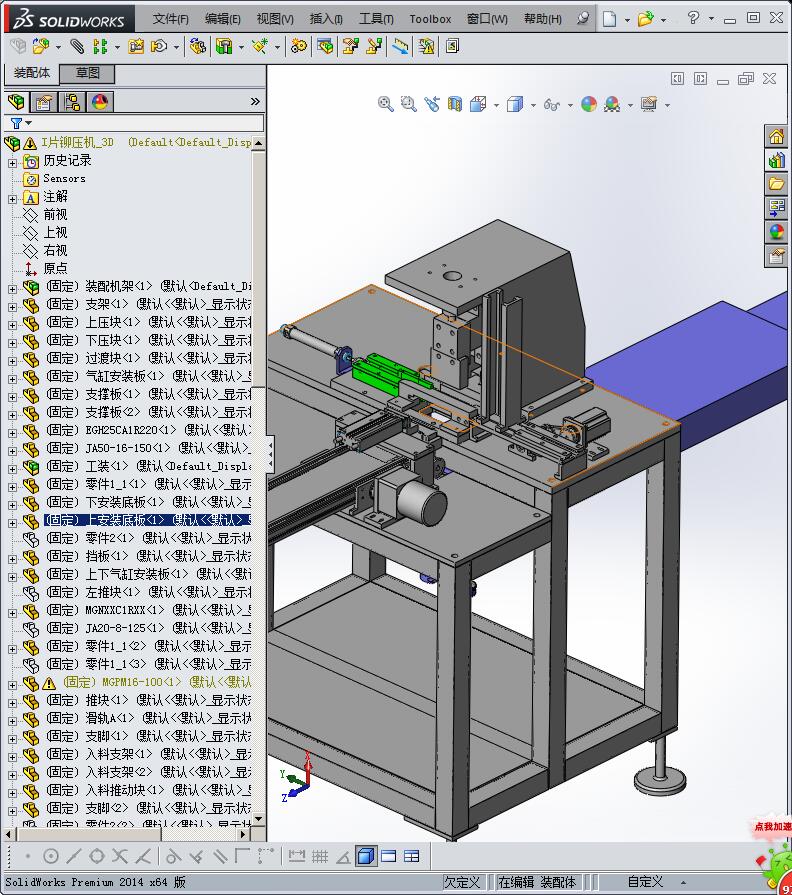Open the dropdown arrow next to New document
This screenshot has width=792, height=895.
coord(627,20)
